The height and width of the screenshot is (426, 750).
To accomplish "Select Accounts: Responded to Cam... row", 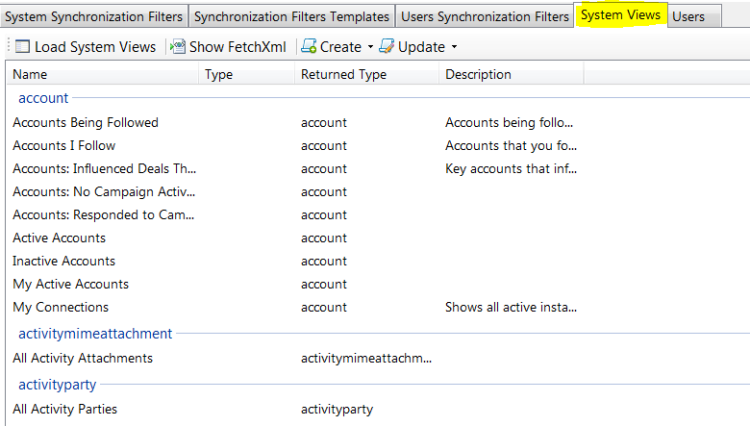I will (x=103, y=215).
